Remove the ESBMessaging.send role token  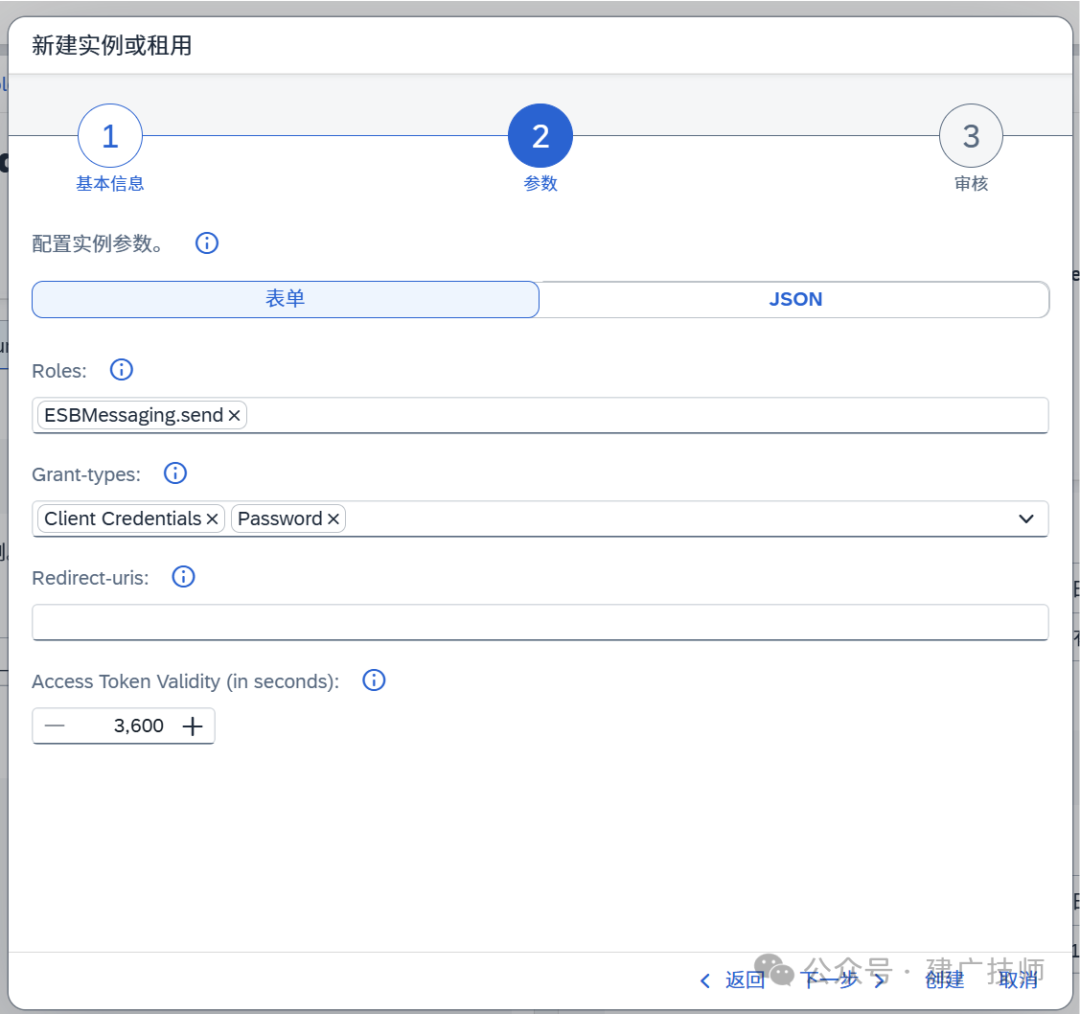click(x=234, y=415)
